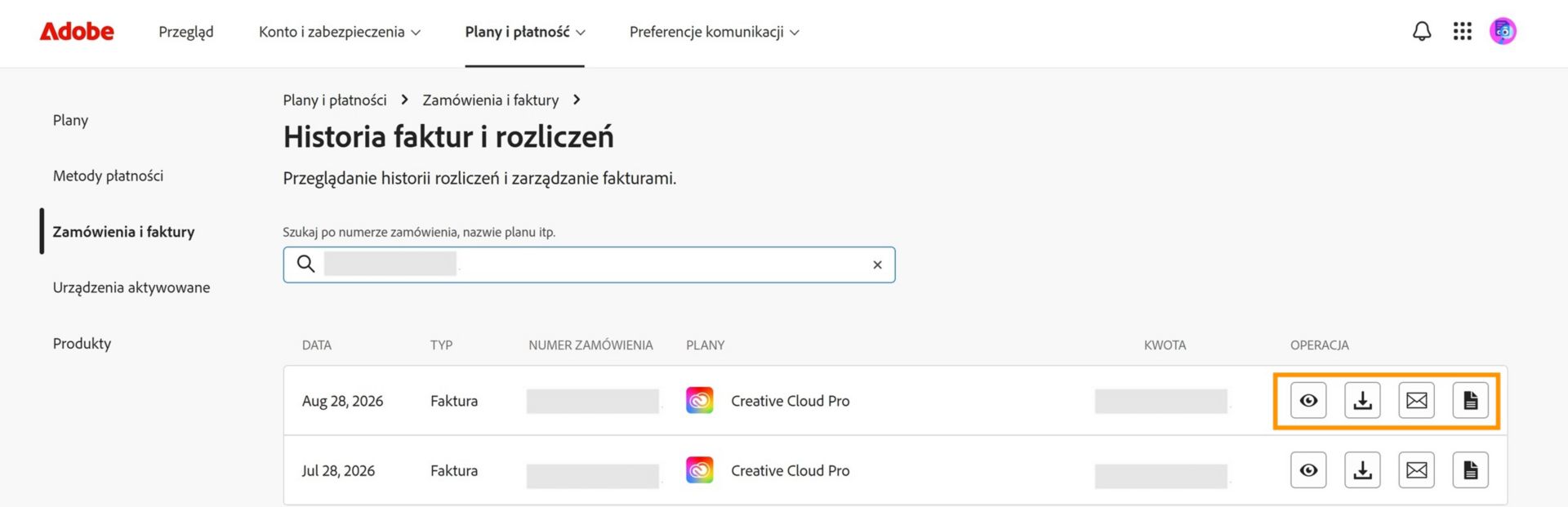Select Urządzenia aktywowane in the sidebar
This screenshot has height=507, width=1568.
point(131,287)
